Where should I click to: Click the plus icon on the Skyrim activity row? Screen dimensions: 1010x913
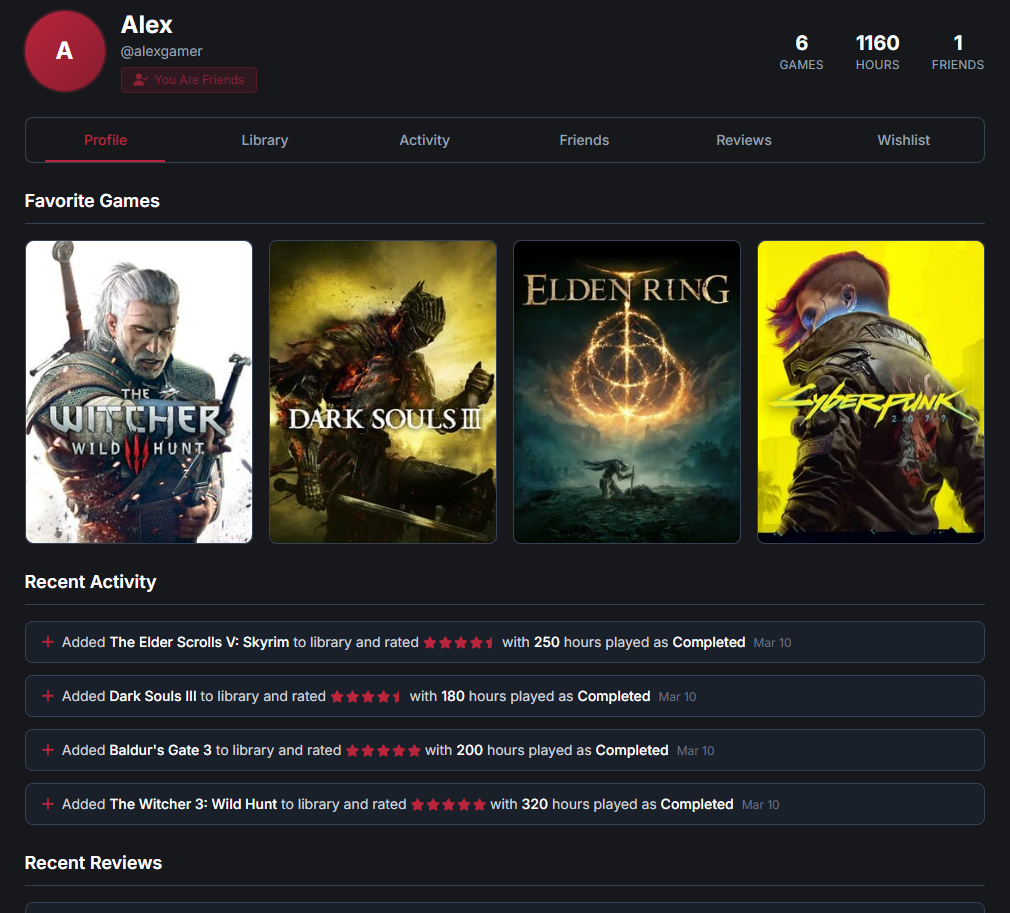tap(48, 642)
